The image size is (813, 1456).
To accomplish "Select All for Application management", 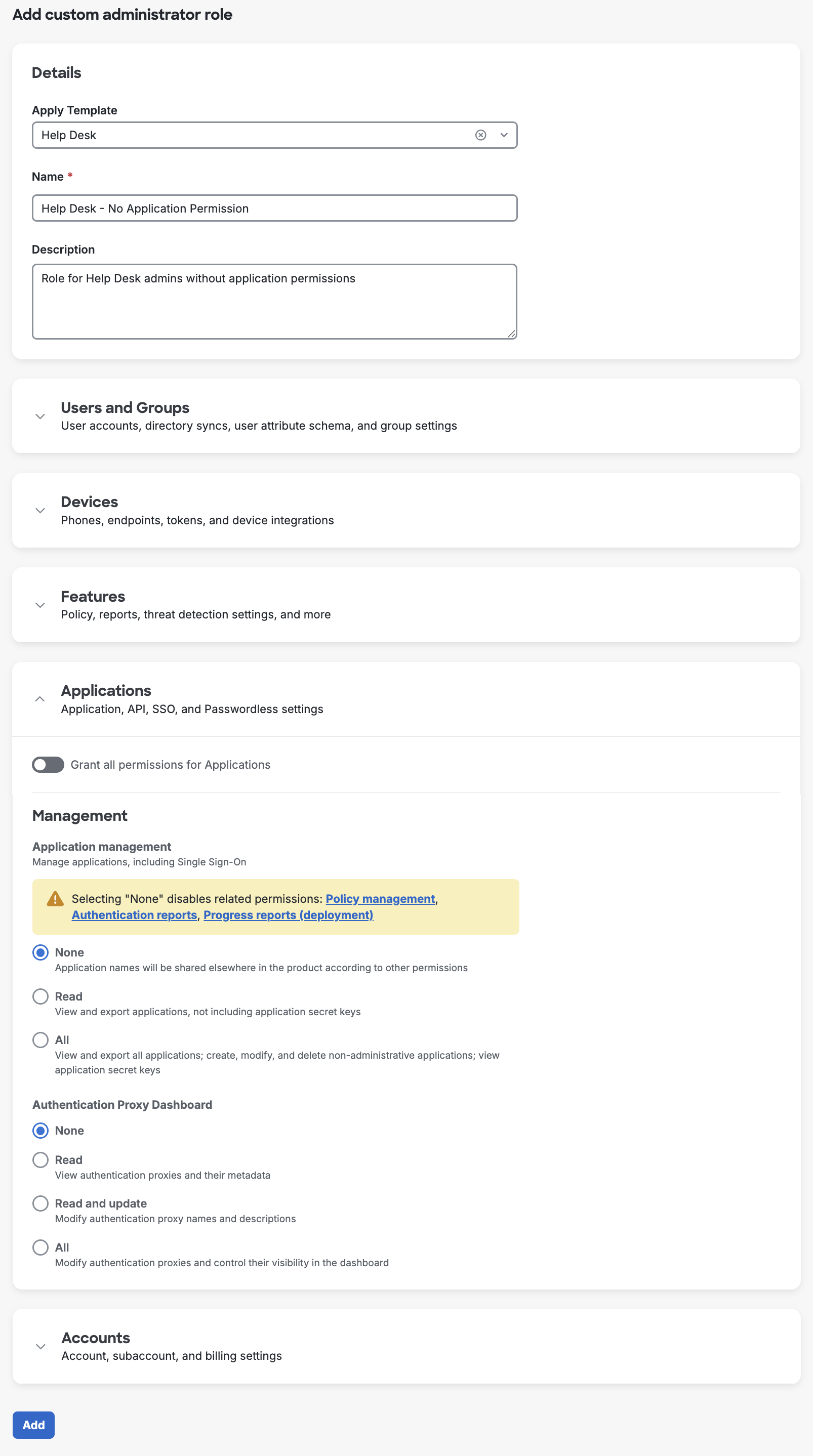I will 40,1040.
